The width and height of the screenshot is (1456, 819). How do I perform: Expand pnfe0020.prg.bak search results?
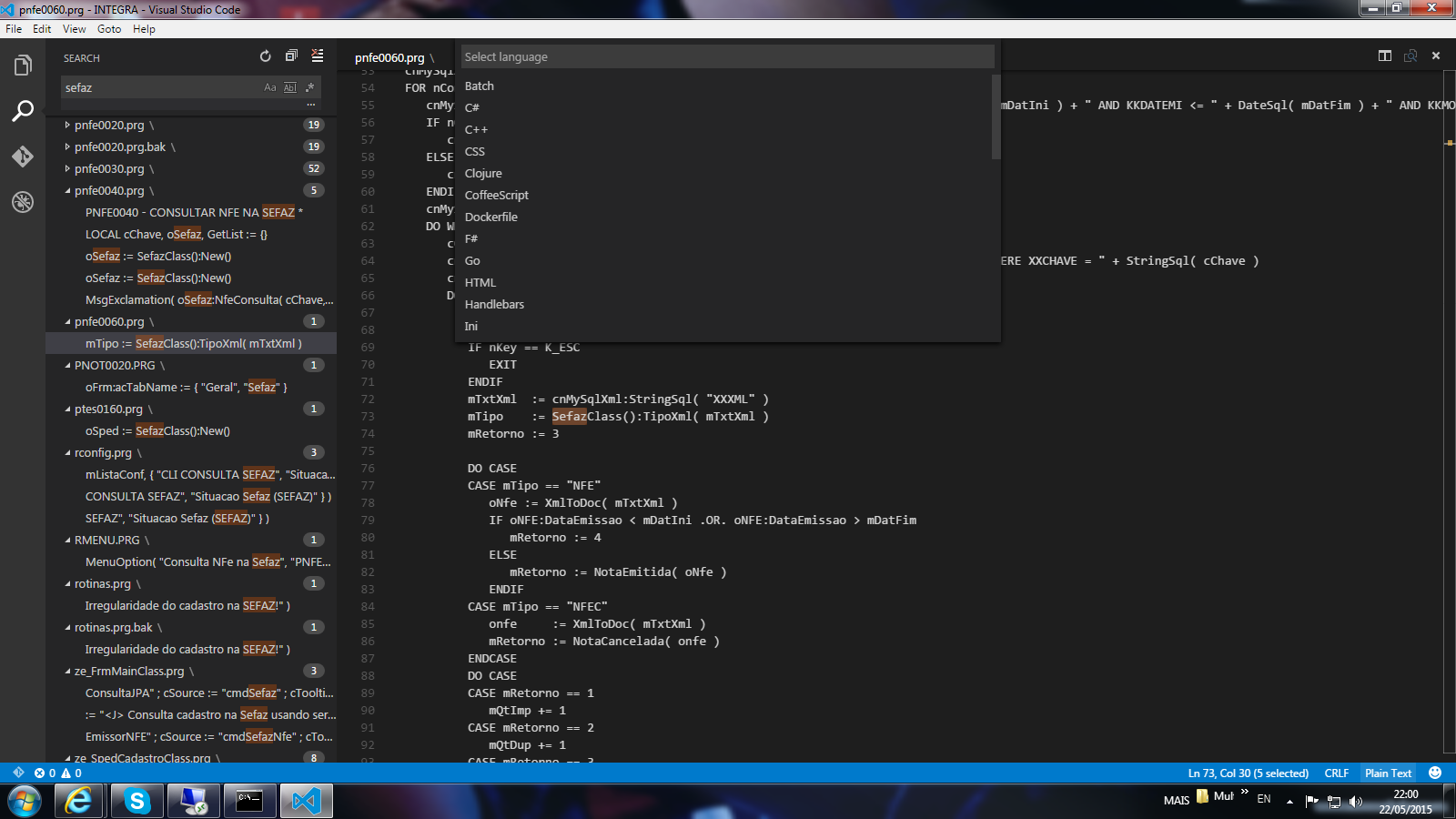click(67, 147)
